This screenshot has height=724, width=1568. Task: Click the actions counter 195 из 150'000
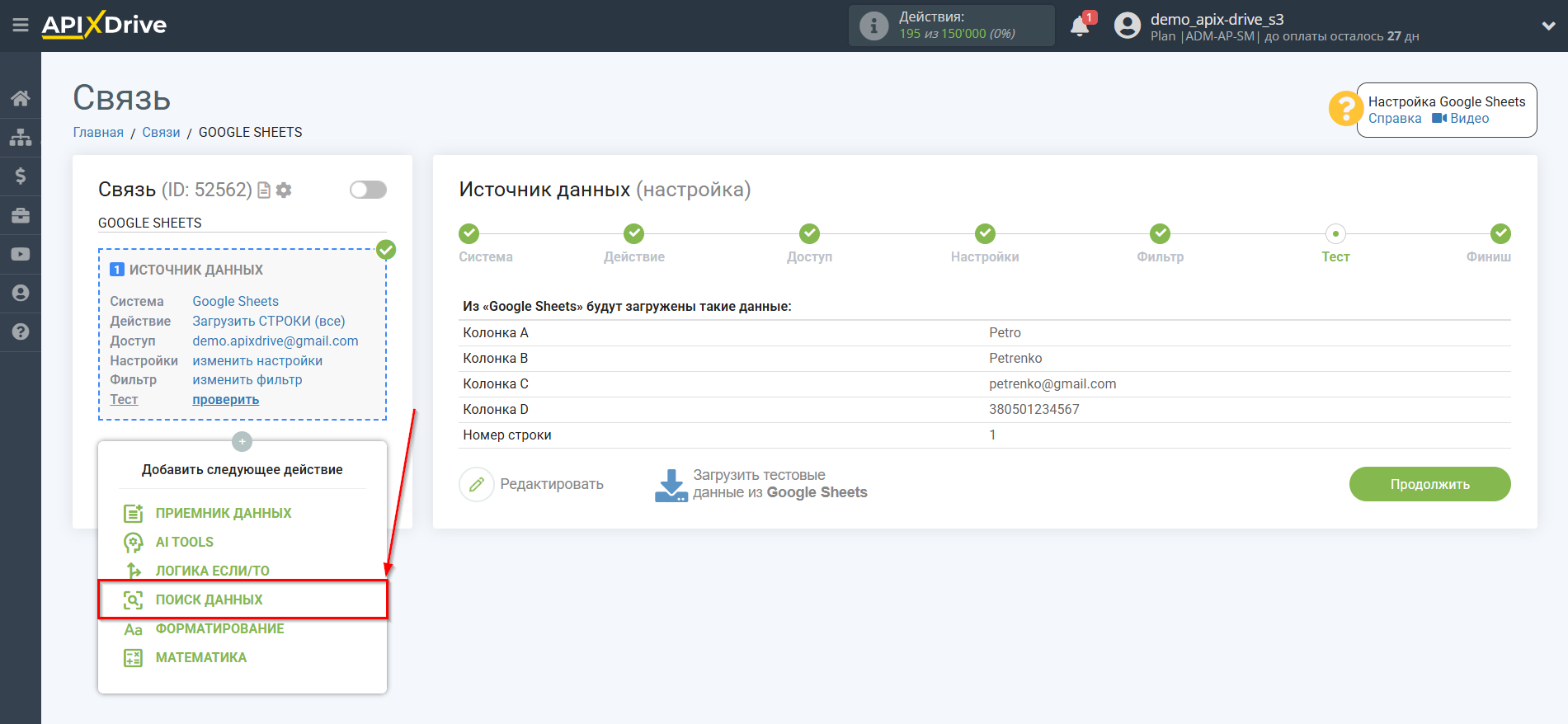957,34
